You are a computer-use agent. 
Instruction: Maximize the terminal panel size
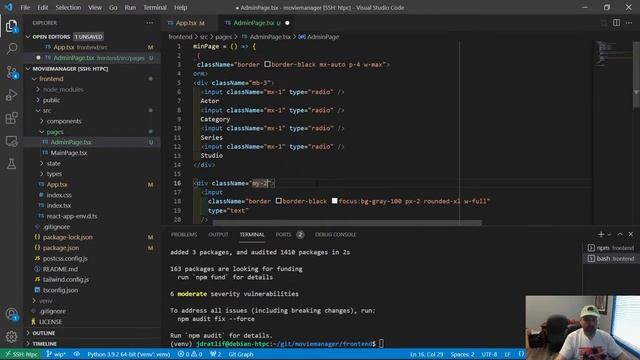coord(620,234)
